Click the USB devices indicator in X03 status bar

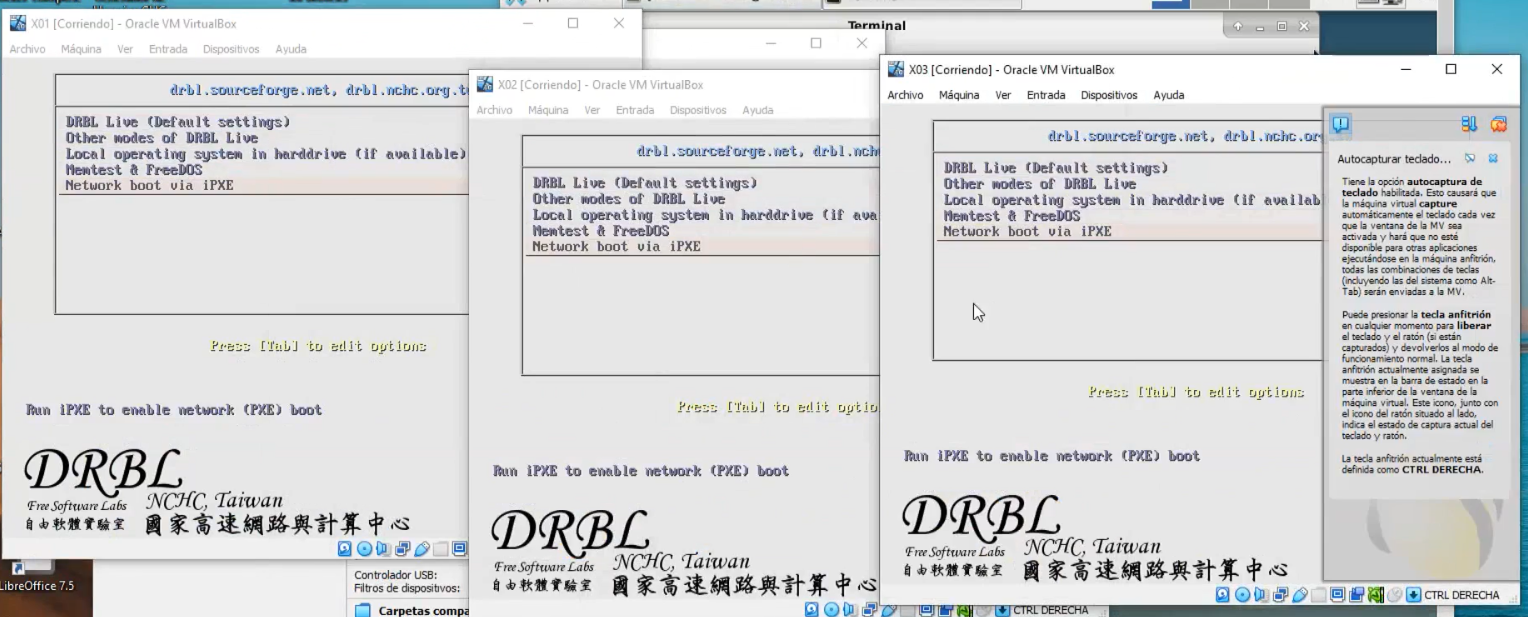point(1299,595)
